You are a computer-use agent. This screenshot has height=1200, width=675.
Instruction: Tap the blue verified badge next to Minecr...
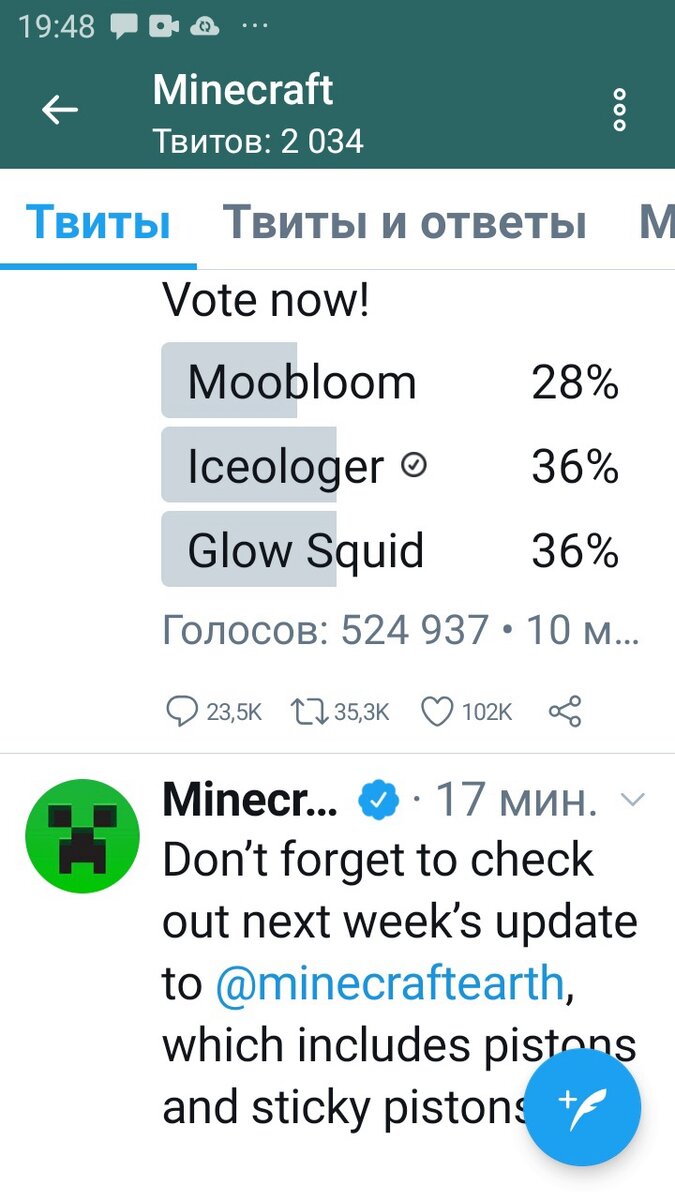point(378,798)
